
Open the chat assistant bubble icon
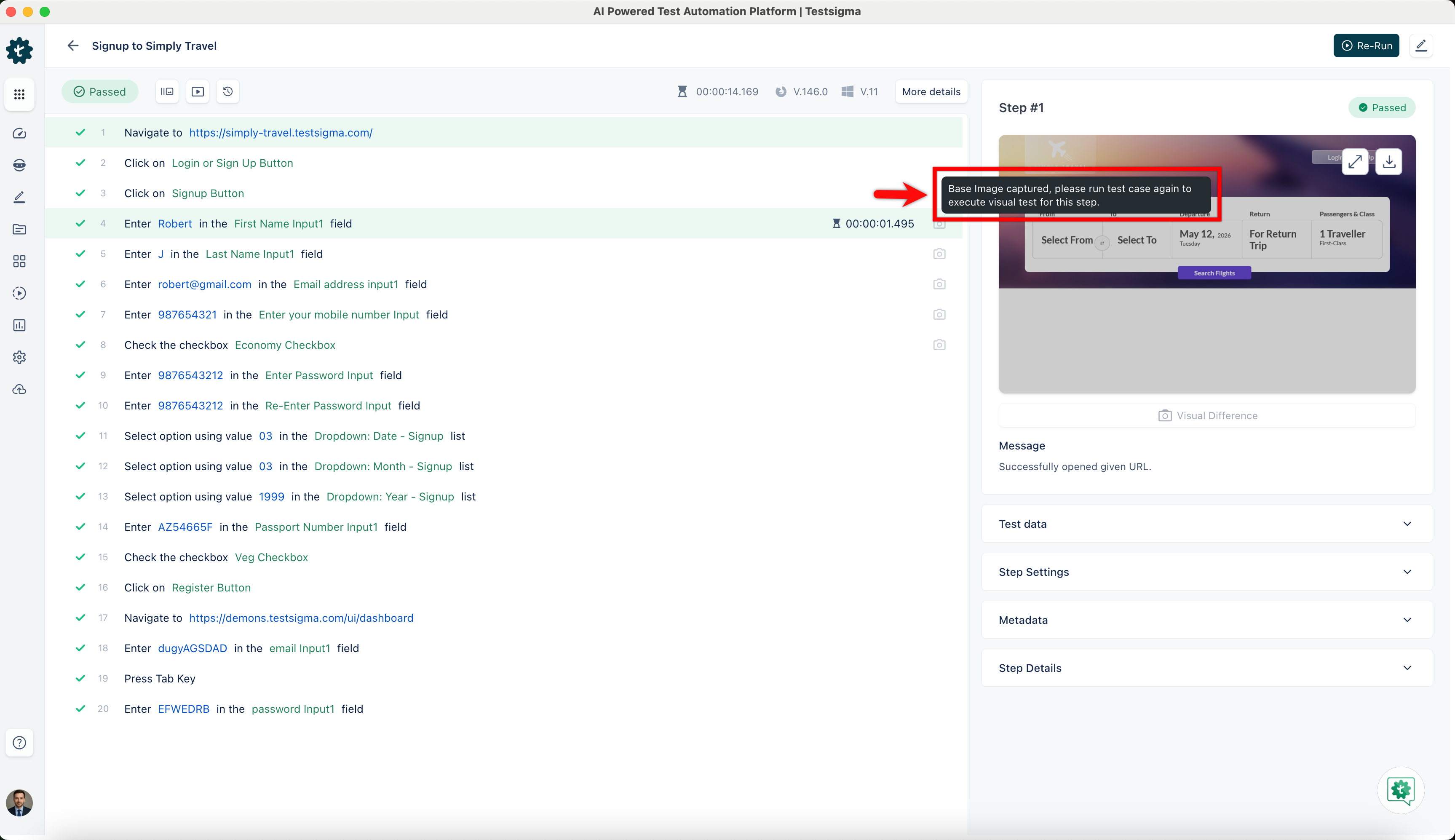coord(1401,790)
